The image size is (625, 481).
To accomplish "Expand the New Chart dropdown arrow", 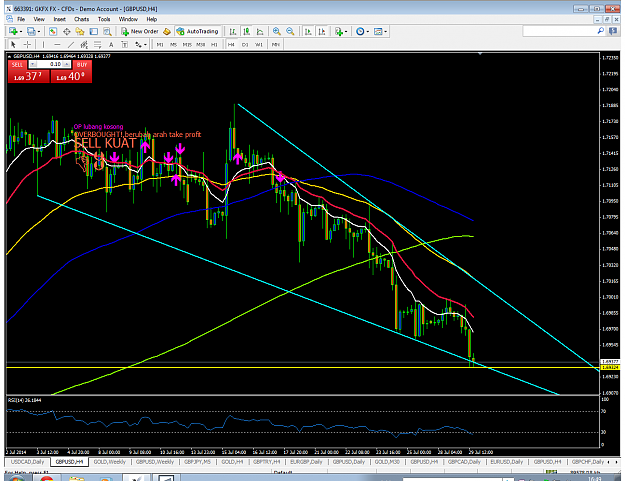I will pos(21,32).
